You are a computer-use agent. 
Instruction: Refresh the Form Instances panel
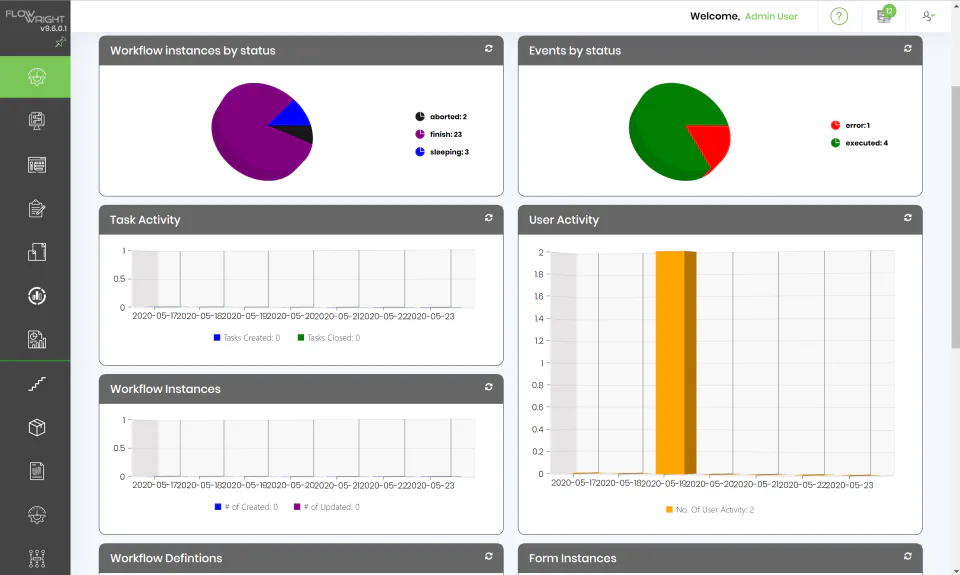click(907, 556)
